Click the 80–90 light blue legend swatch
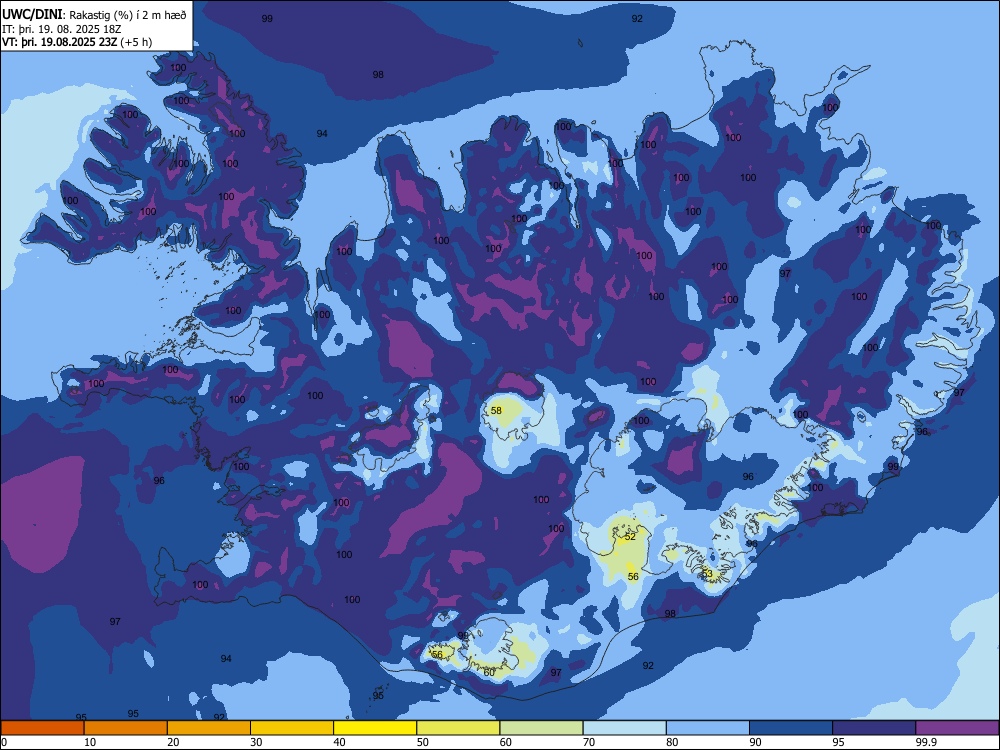The width and height of the screenshot is (1000, 750). pos(708,728)
